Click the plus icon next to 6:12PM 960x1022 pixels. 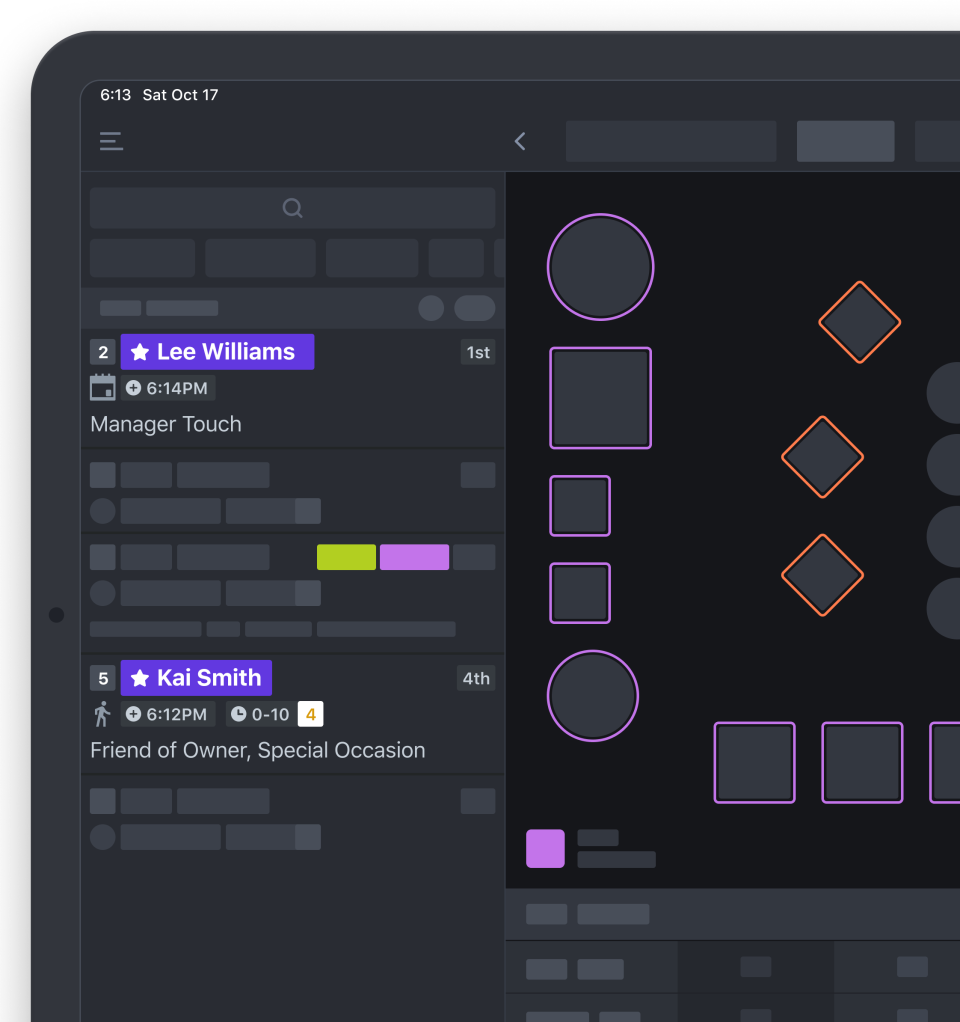tap(134, 714)
